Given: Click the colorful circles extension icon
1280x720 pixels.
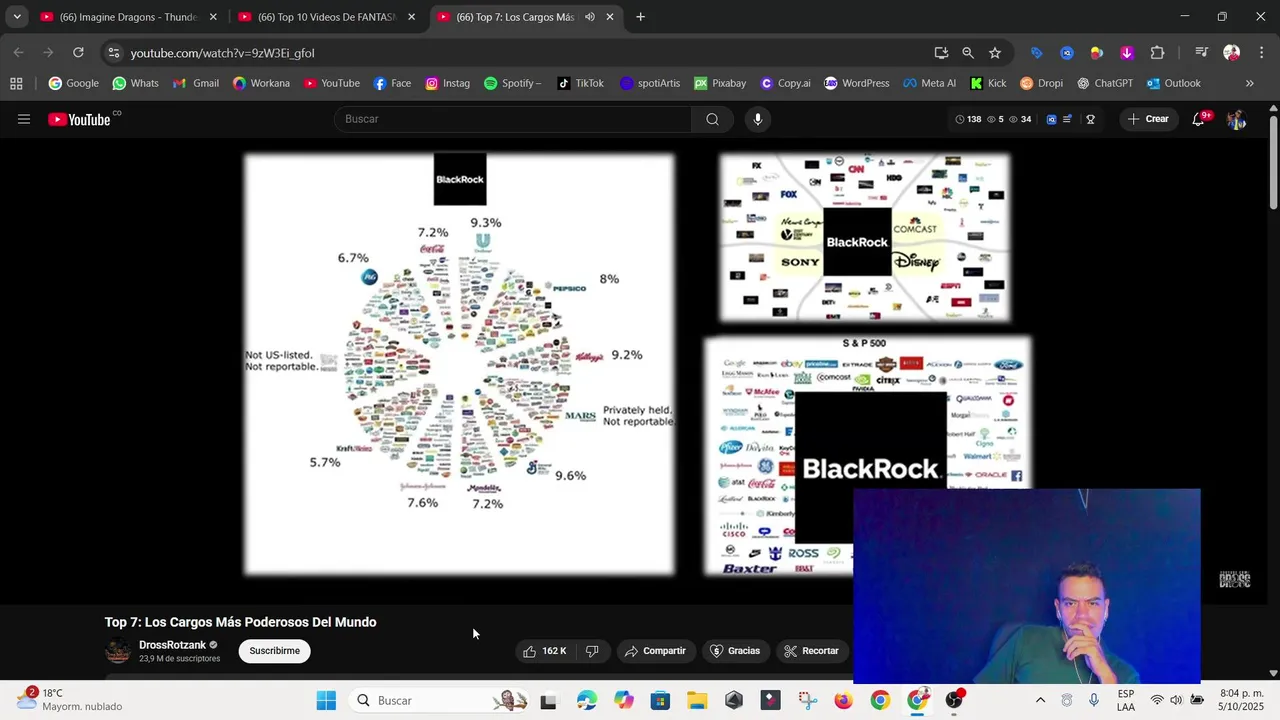Looking at the screenshot, I should click(1097, 53).
